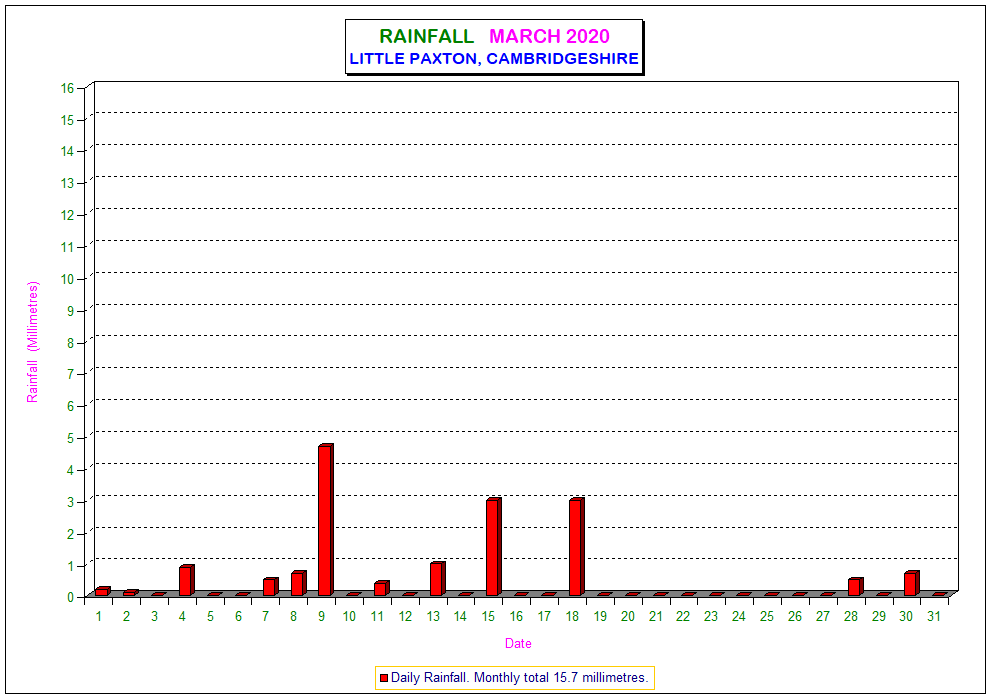Click the 'Rainfall (Millimetres)' y-axis label

(32, 342)
